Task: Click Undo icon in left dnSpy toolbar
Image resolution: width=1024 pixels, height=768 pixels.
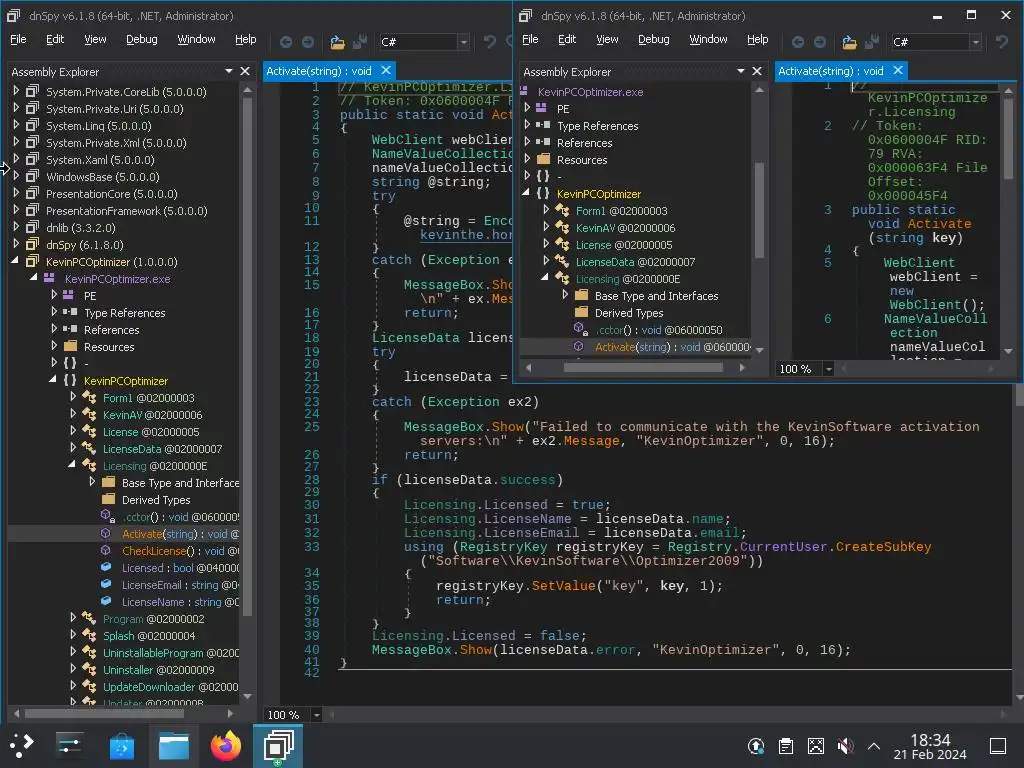Action: [x=489, y=42]
